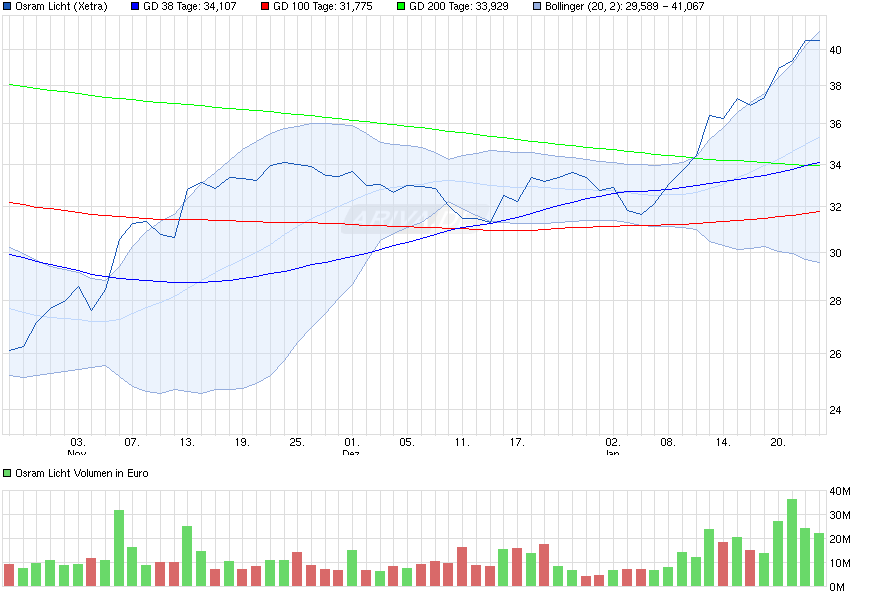Screen dimensions: 871x597
Task: Click the '07.' date label on time axis
Action: (x=132, y=443)
